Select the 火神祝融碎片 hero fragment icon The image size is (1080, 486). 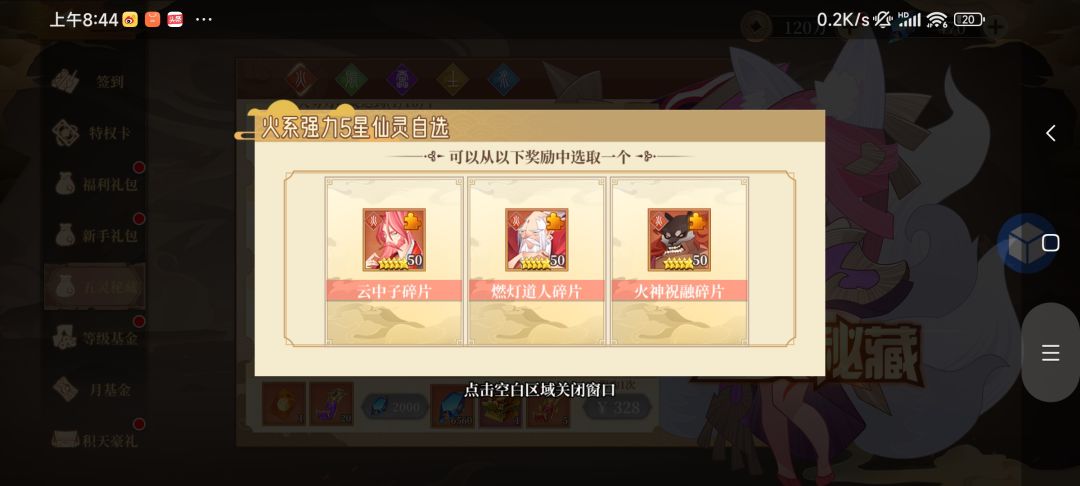[x=679, y=240]
